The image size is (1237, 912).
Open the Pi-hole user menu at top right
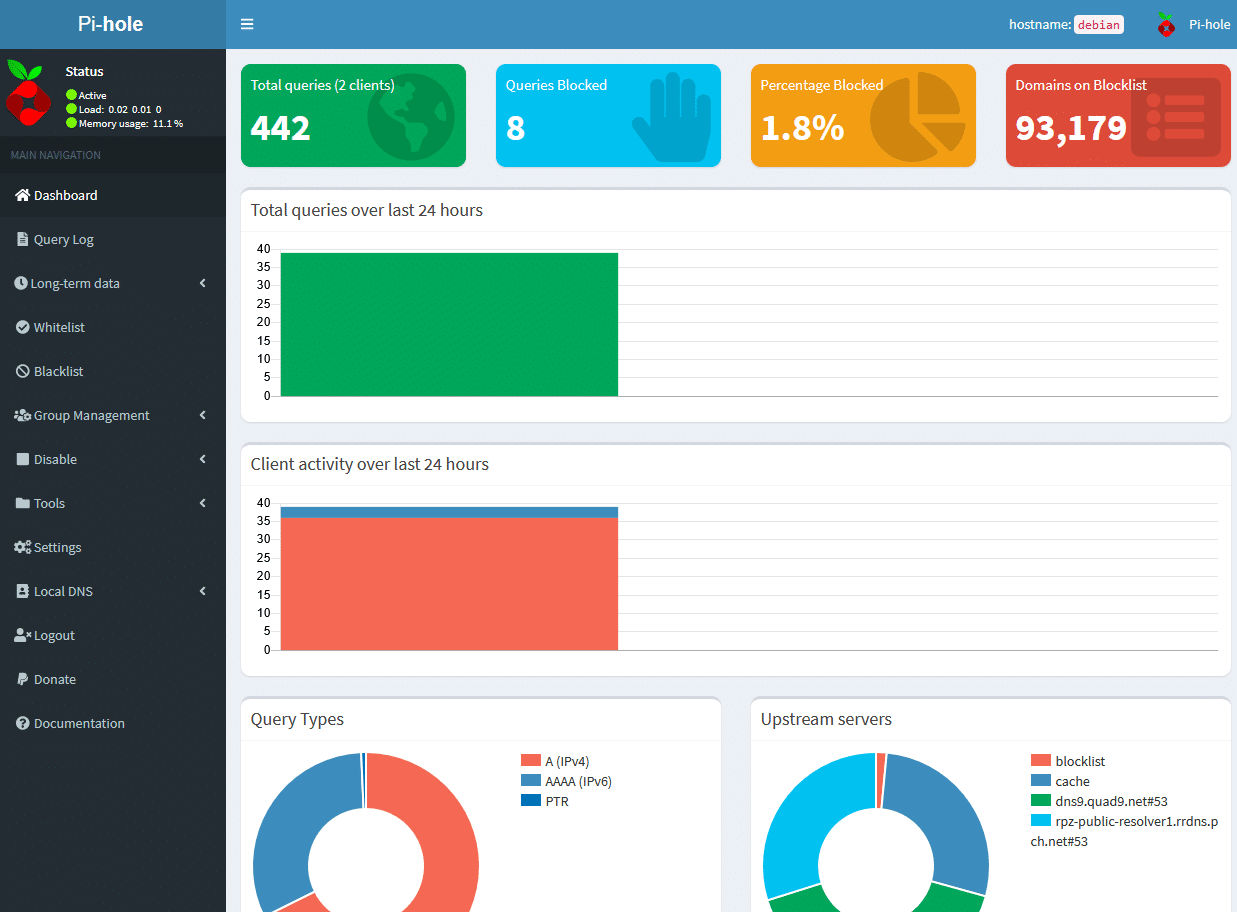point(1194,24)
